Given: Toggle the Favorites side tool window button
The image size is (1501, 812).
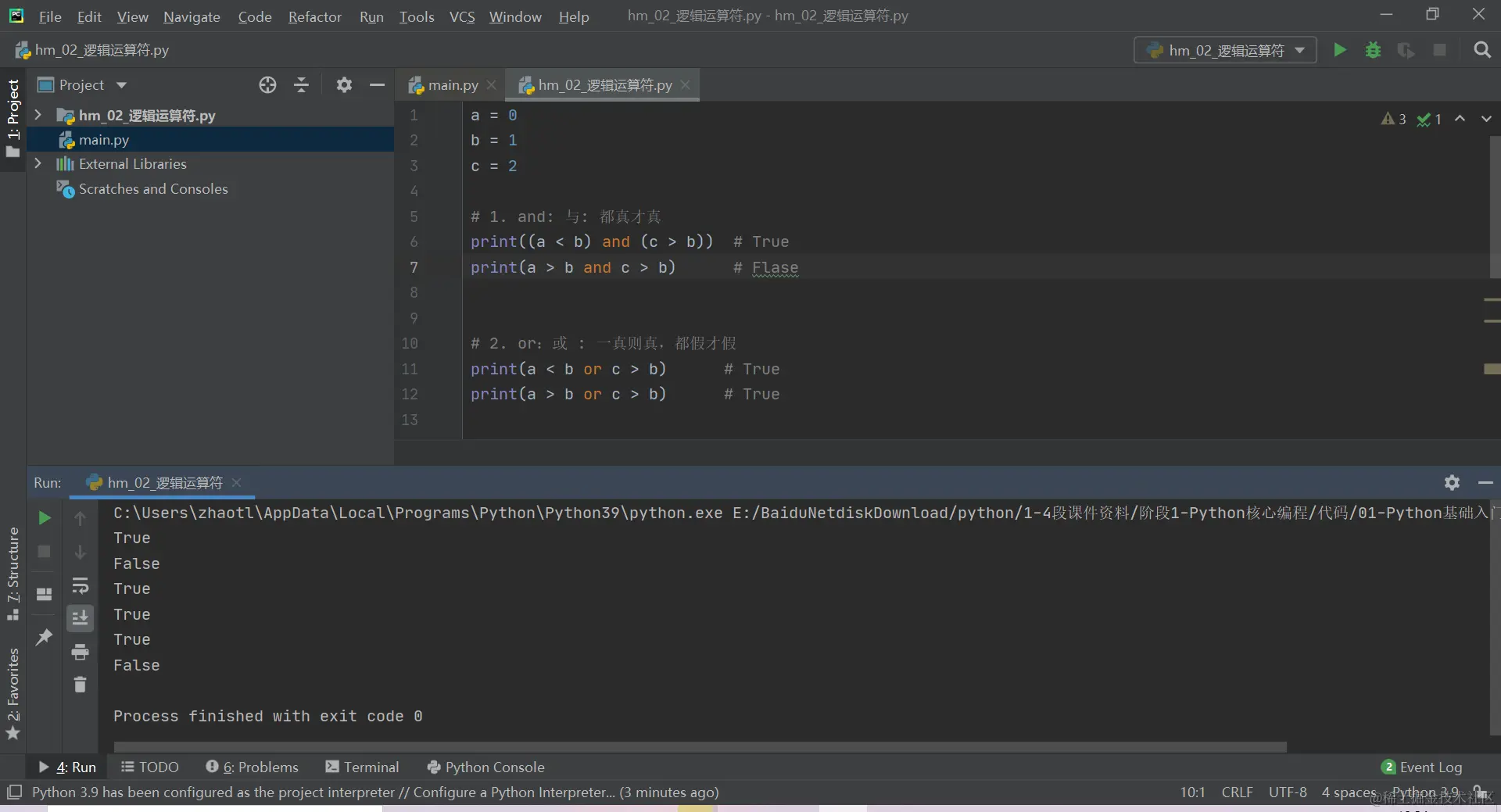Looking at the screenshot, I should (x=13, y=694).
